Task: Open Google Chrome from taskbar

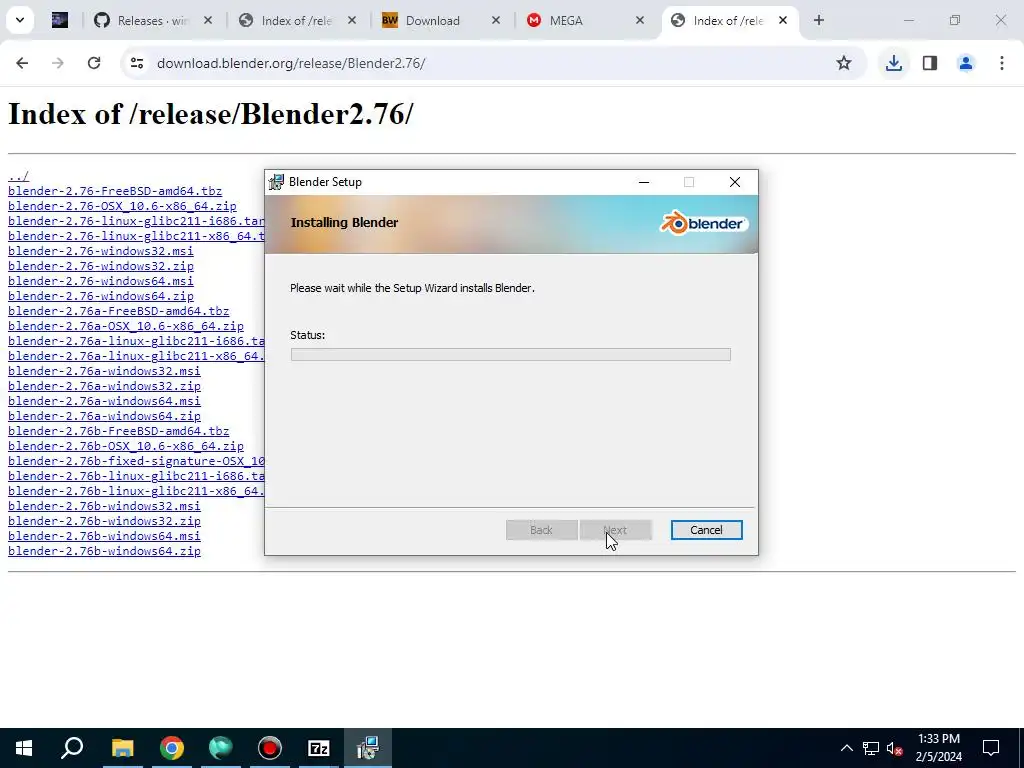Action: [x=171, y=748]
